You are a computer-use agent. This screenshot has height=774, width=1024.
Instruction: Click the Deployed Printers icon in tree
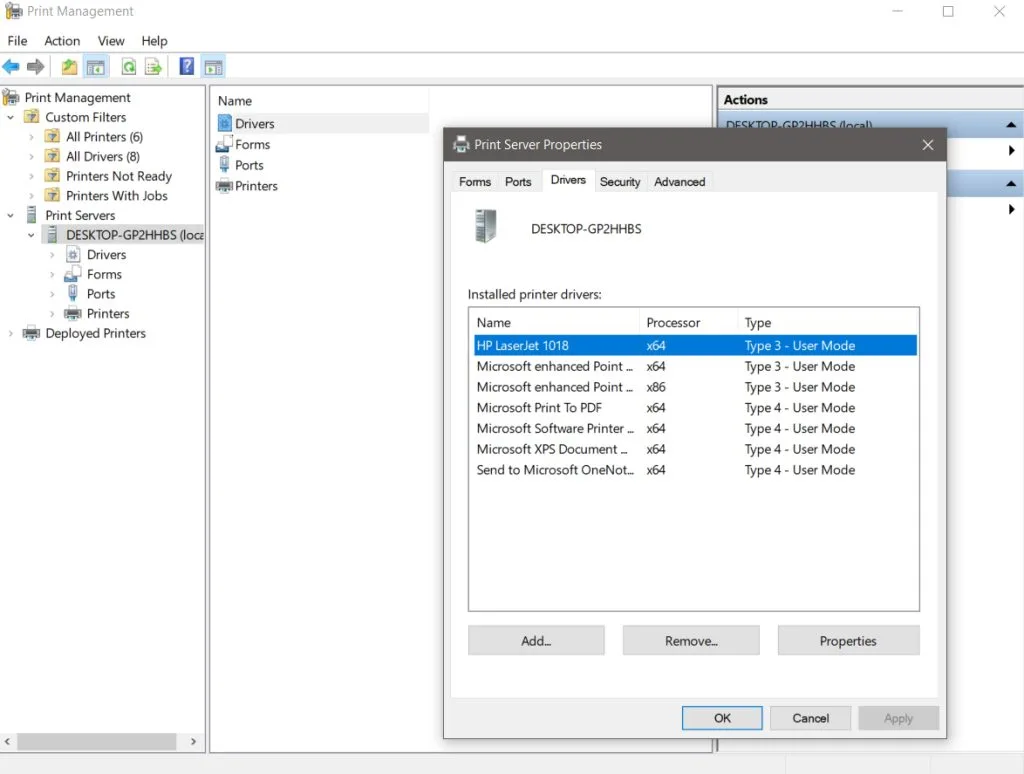pos(31,333)
